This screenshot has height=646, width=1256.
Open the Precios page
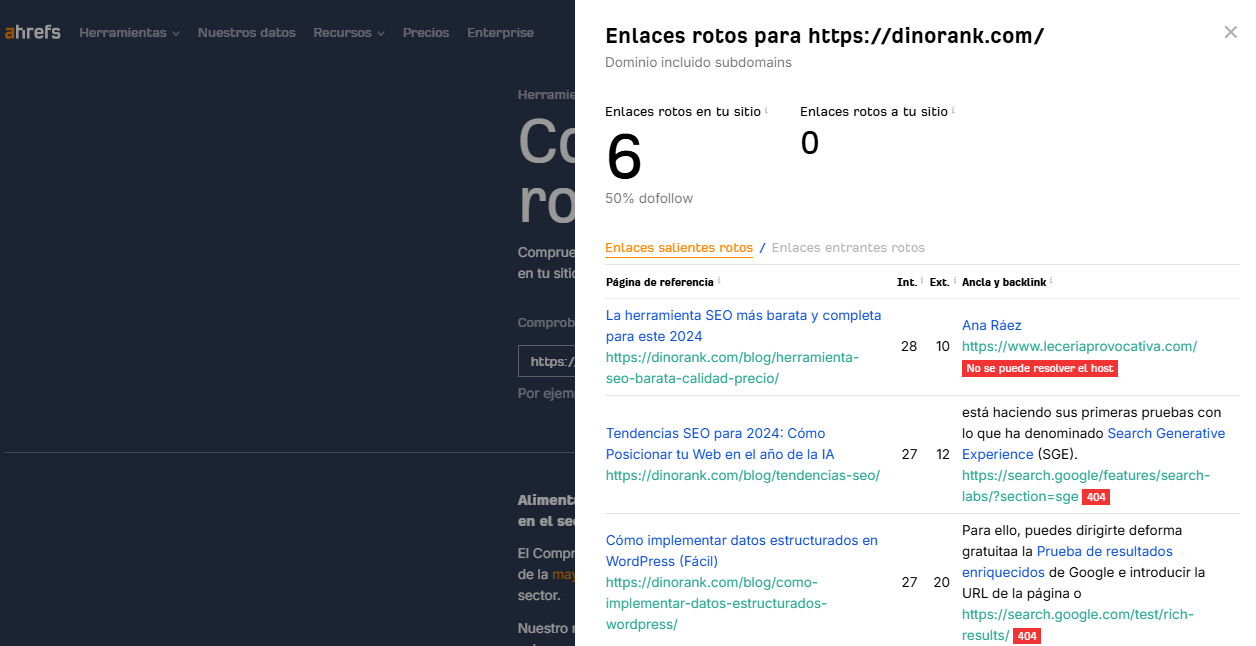click(x=426, y=32)
